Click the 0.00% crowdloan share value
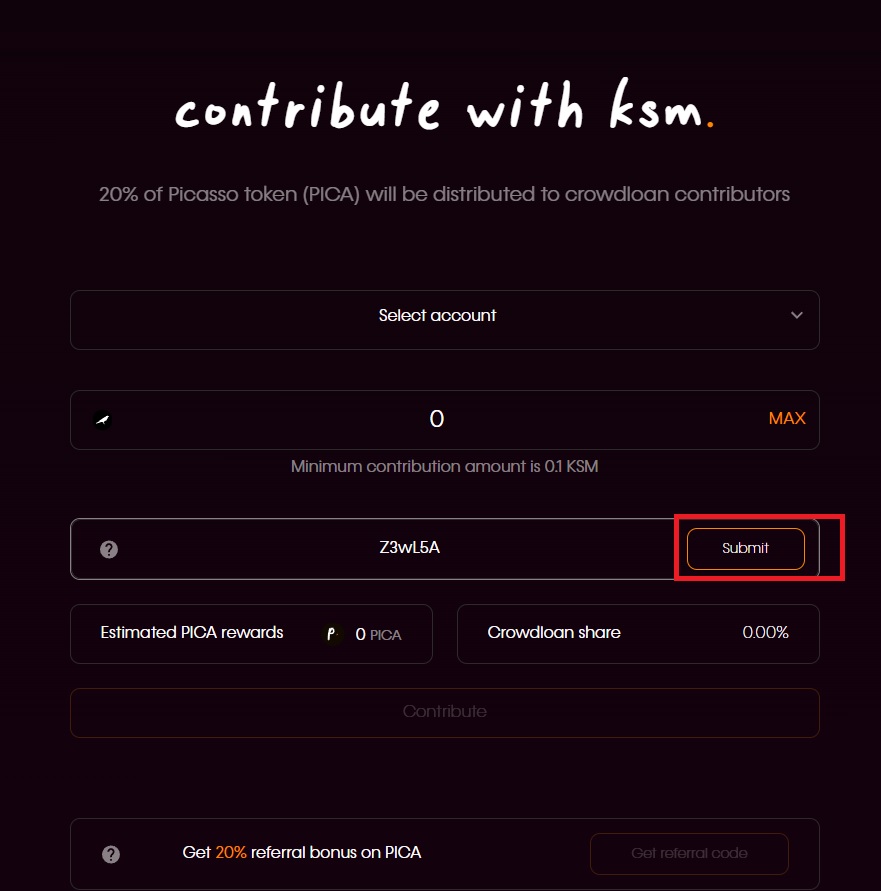The width and height of the screenshot is (881, 891). [x=765, y=633]
